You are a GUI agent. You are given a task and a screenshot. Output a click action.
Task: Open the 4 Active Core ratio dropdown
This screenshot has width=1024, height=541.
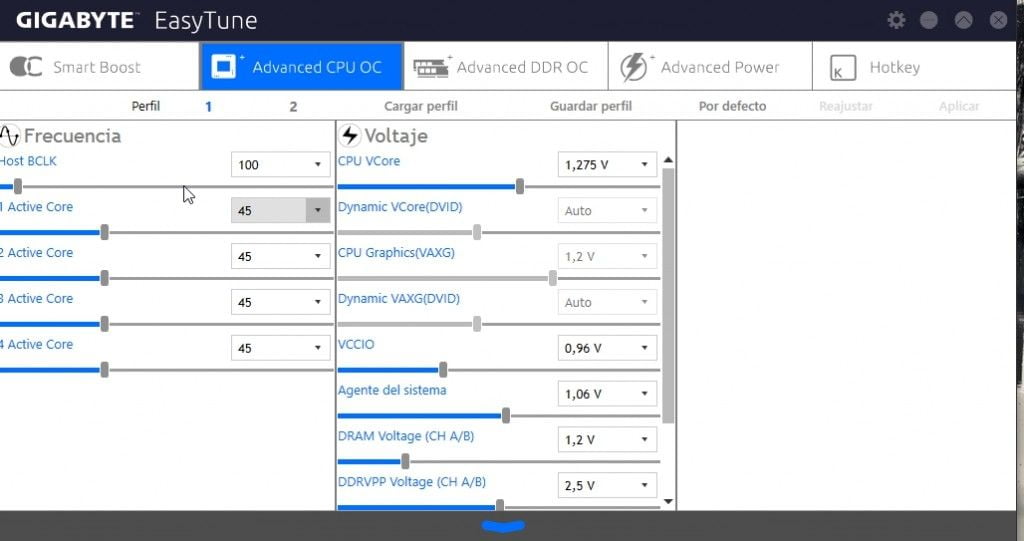tap(281, 348)
